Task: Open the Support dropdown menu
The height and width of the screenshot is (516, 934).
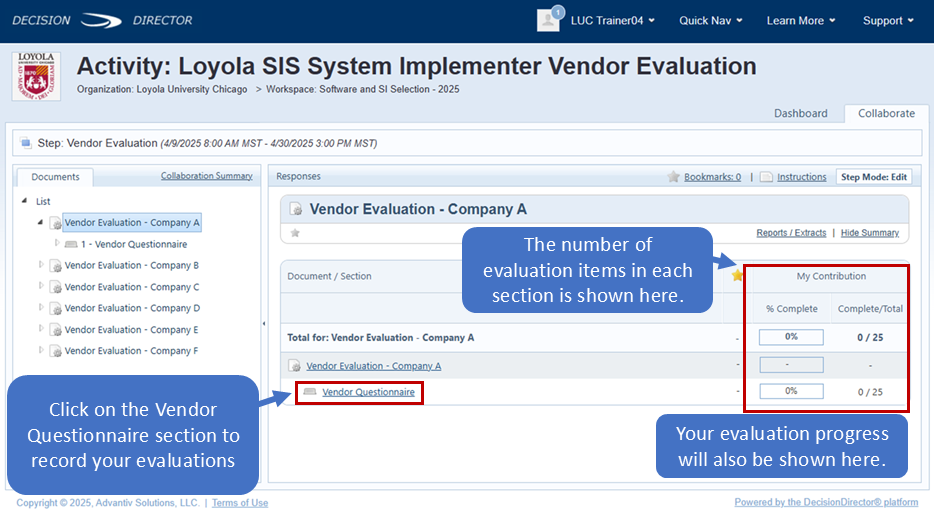Action: pos(888,20)
